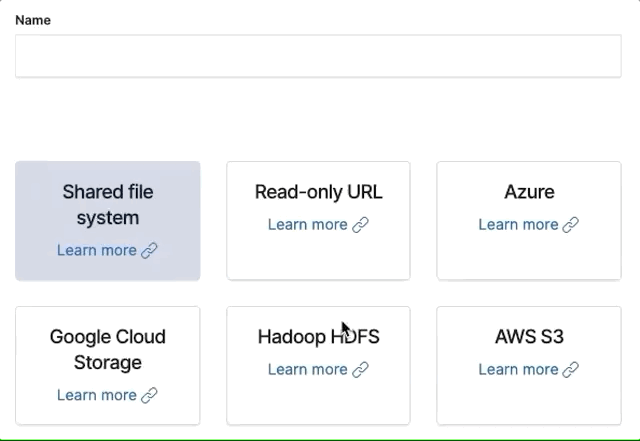Select Azure as the repository type
This screenshot has width=640, height=441.
coord(529,192)
